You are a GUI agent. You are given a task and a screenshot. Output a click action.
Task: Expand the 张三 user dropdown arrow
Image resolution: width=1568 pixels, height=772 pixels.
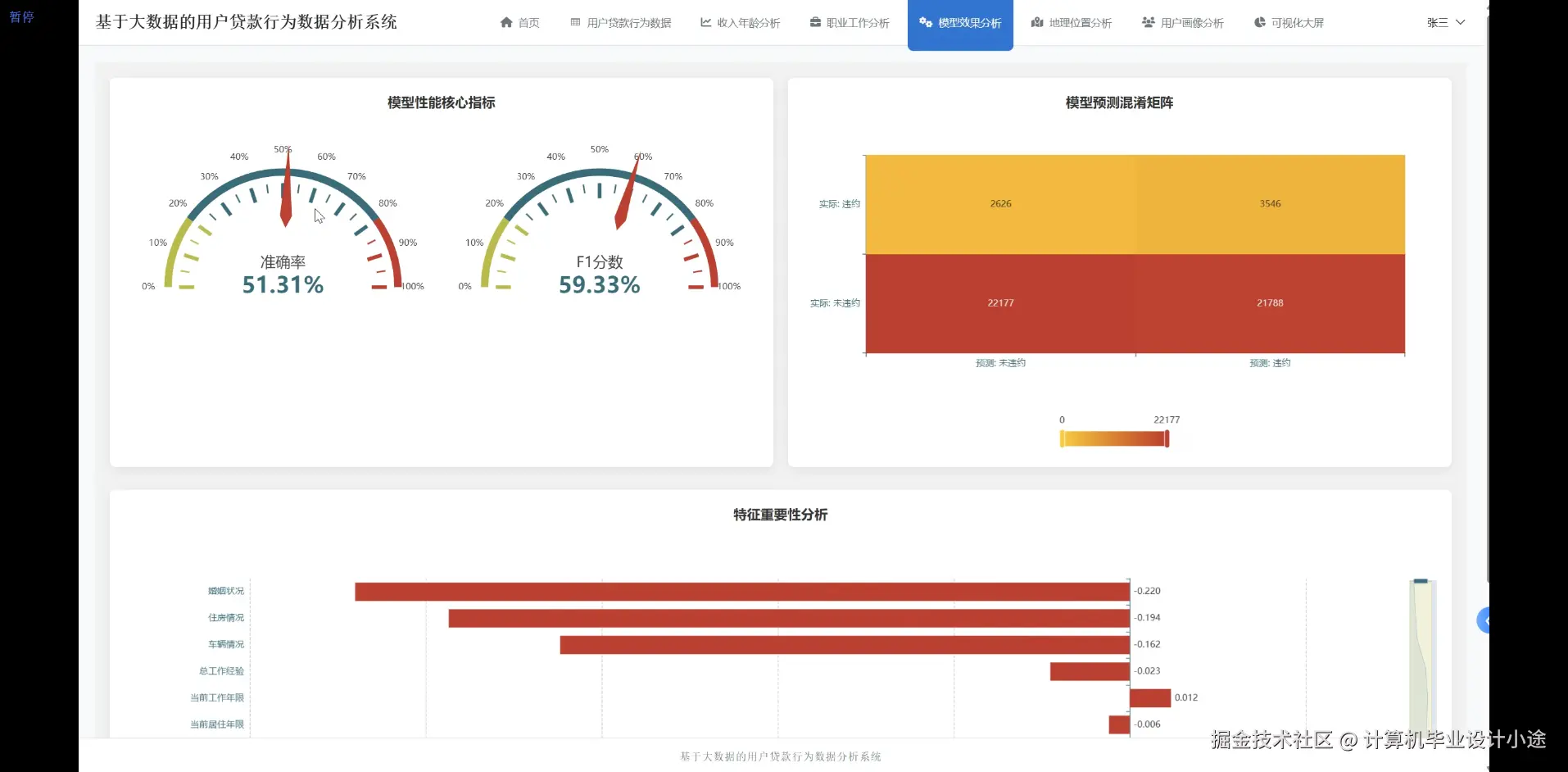[1460, 22]
